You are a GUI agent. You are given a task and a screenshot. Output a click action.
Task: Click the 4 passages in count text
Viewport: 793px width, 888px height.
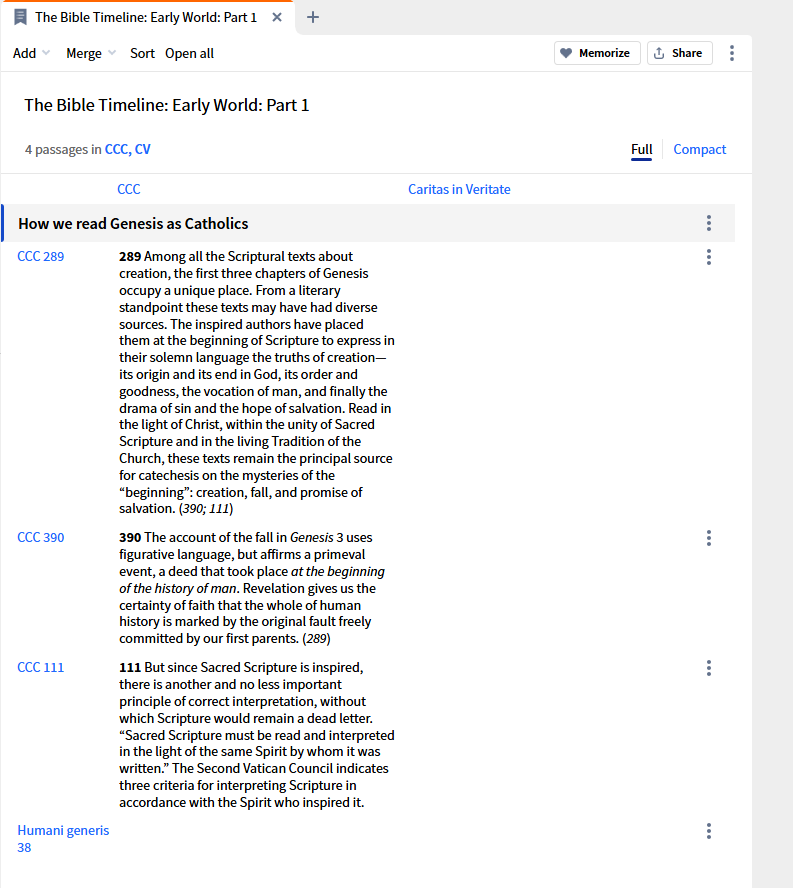coord(63,150)
